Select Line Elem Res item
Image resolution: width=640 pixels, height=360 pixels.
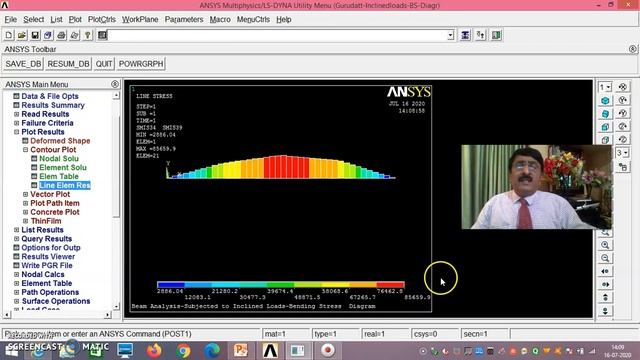[x=64, y=185]
